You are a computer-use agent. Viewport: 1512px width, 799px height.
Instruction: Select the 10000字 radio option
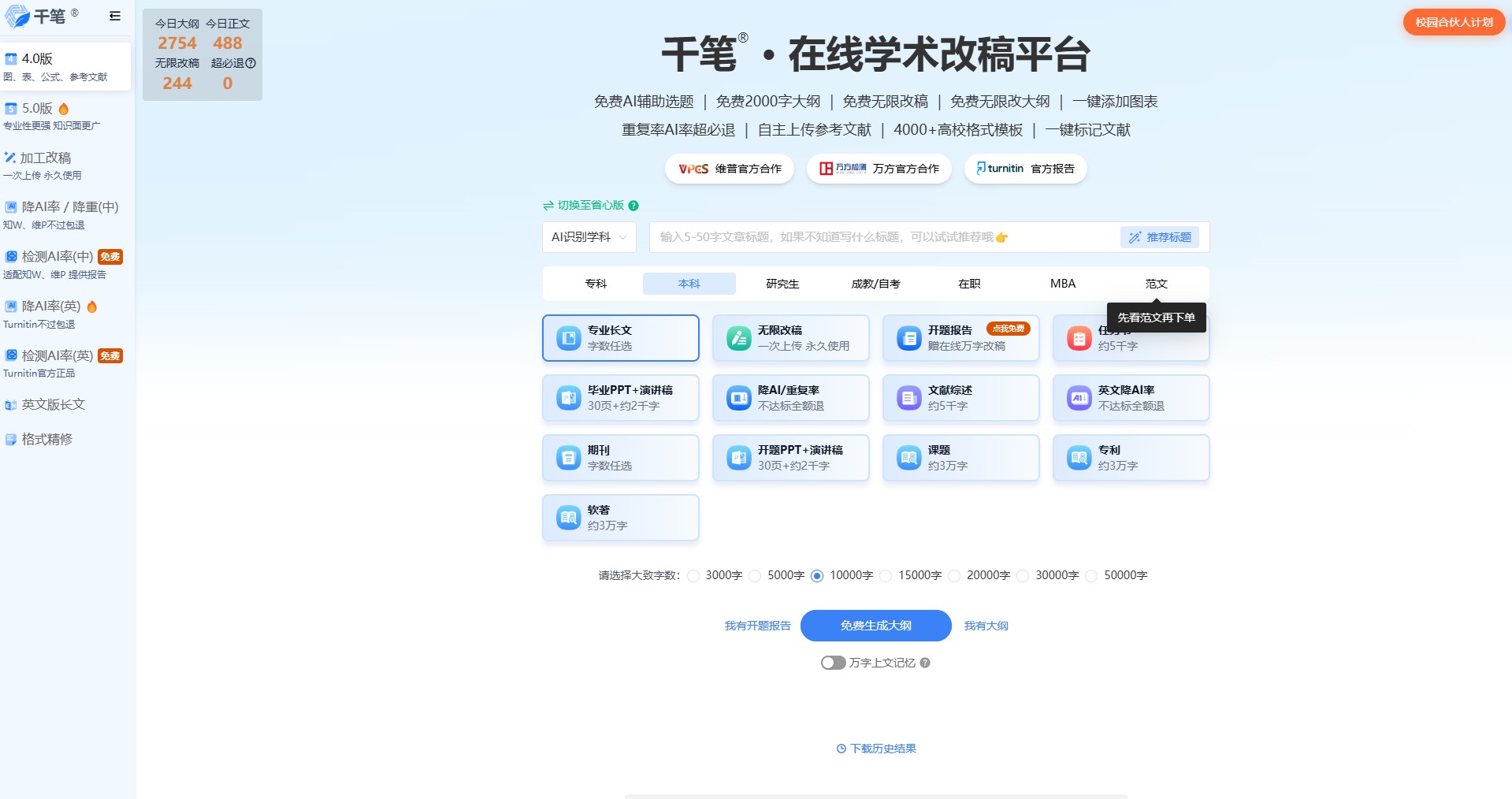[817, 576]
